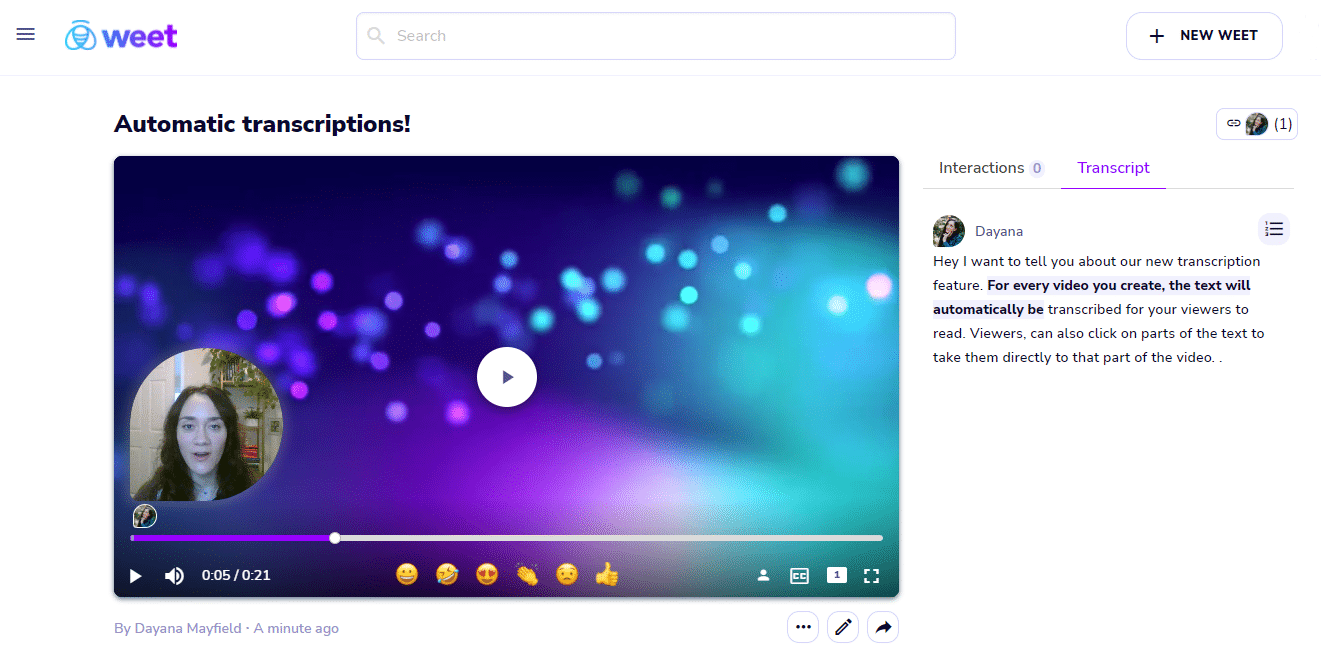Enter fullscreen mode
Screen dimensions: 1321x647
(x=871, y=576)
